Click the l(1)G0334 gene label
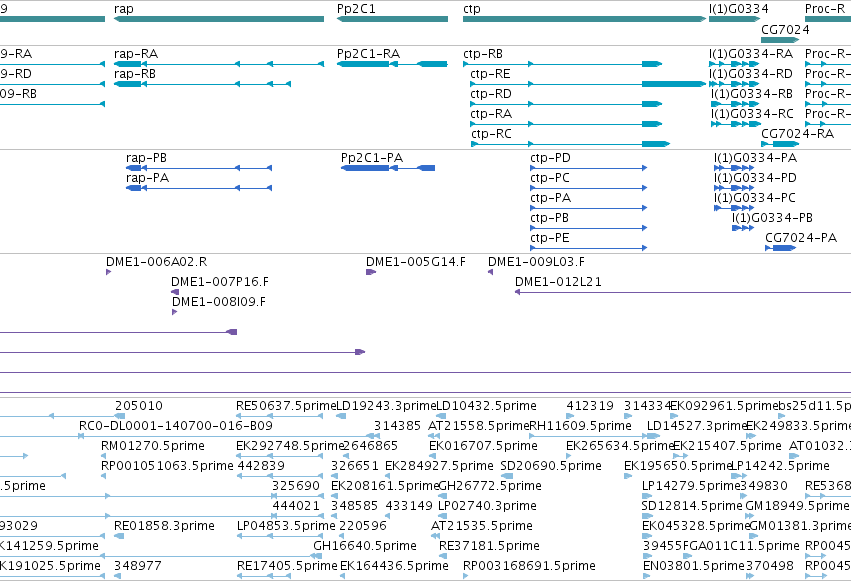Image resolution: width=851 pixels, height=581 pixels. tap(739, 9)
